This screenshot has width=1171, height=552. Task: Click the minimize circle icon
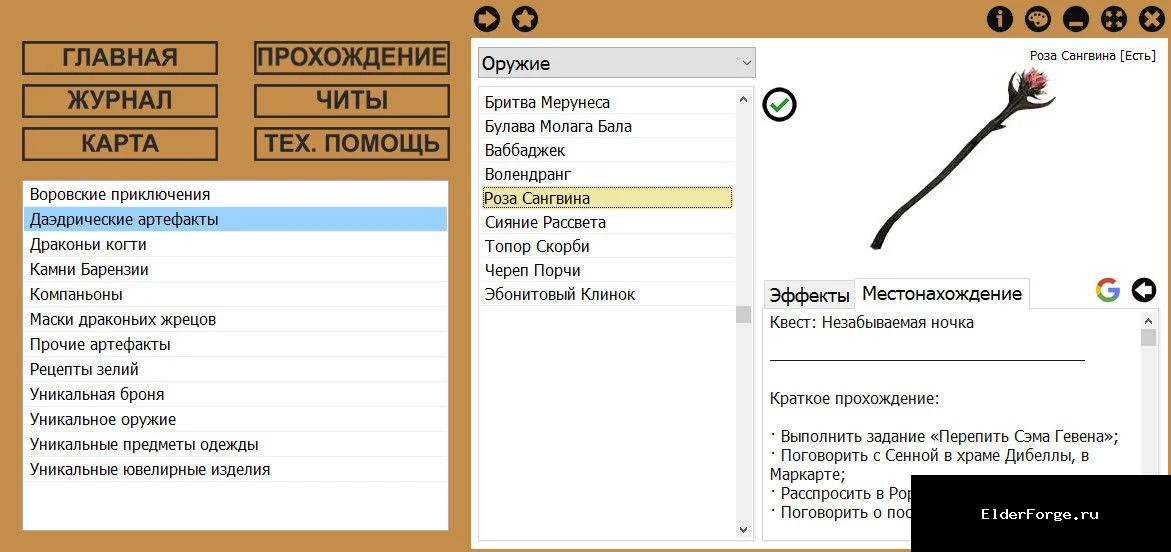click(x=1075, y=19)
